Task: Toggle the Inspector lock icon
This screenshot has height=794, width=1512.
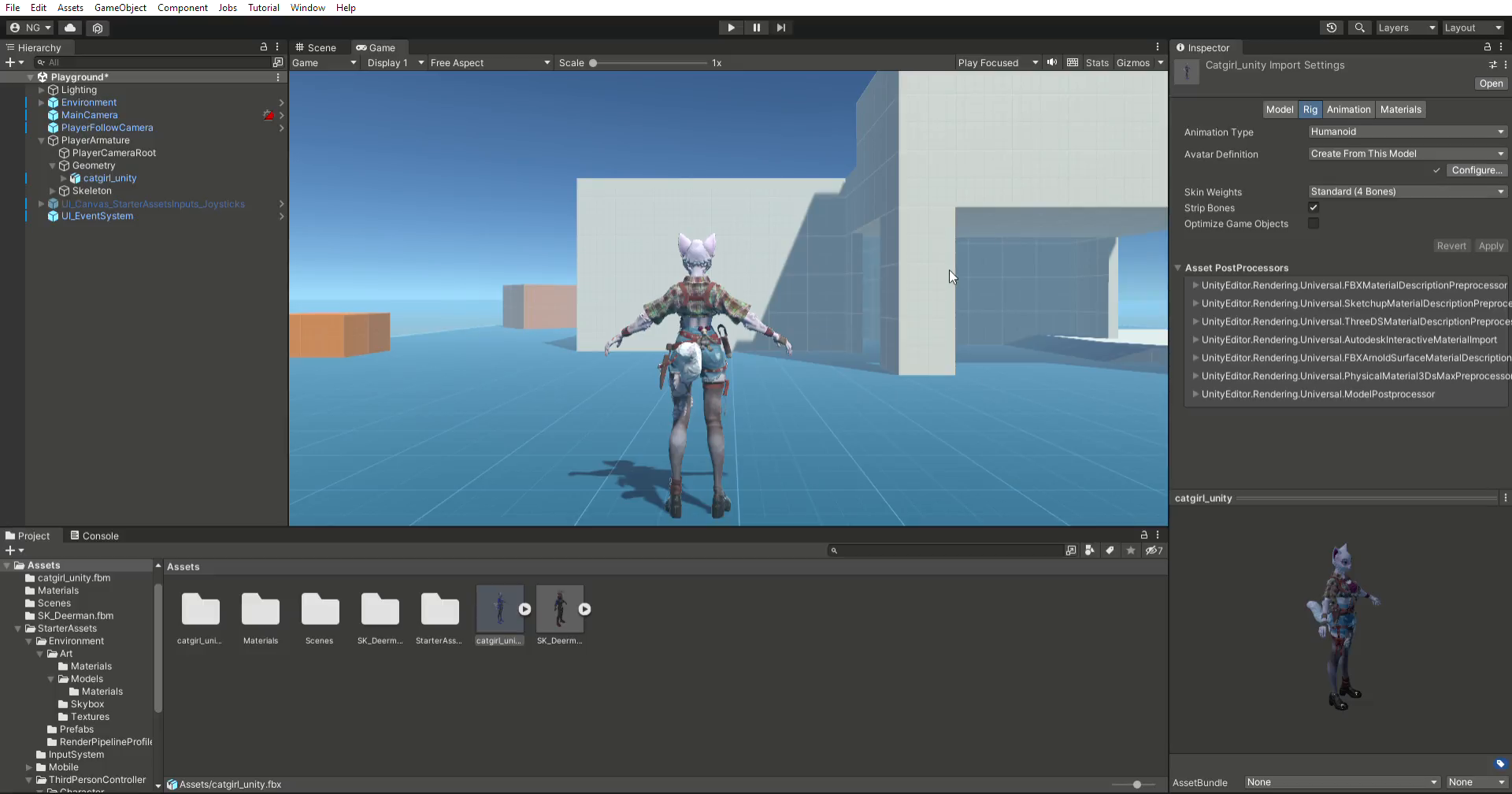Action: (1488, 47)
